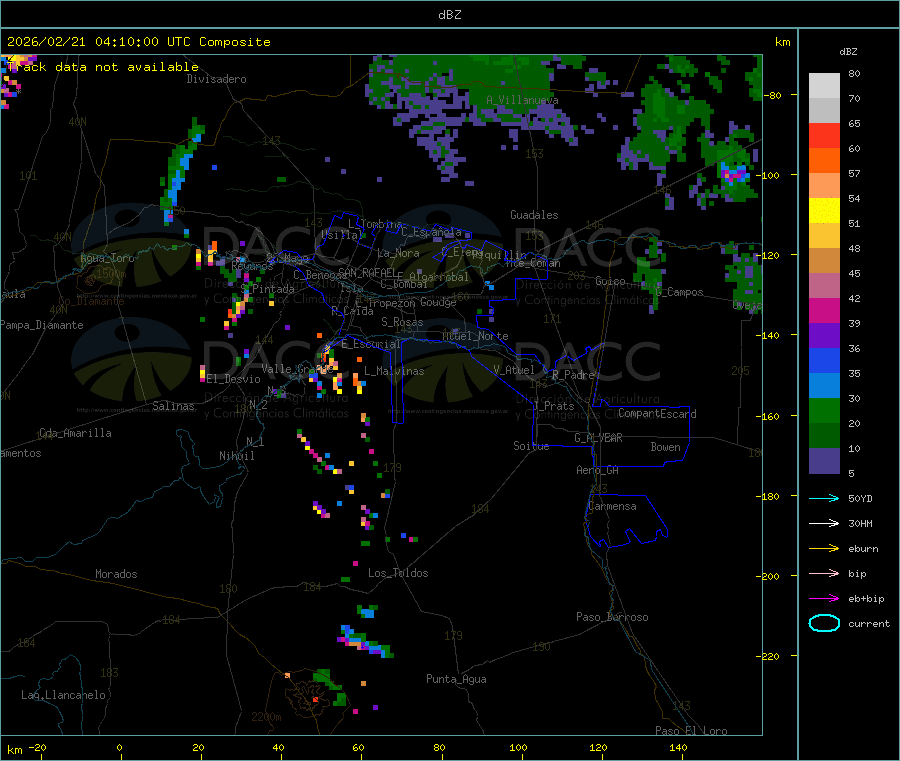
Task: Click the 'Carmensa' map label
Action: 612,506
